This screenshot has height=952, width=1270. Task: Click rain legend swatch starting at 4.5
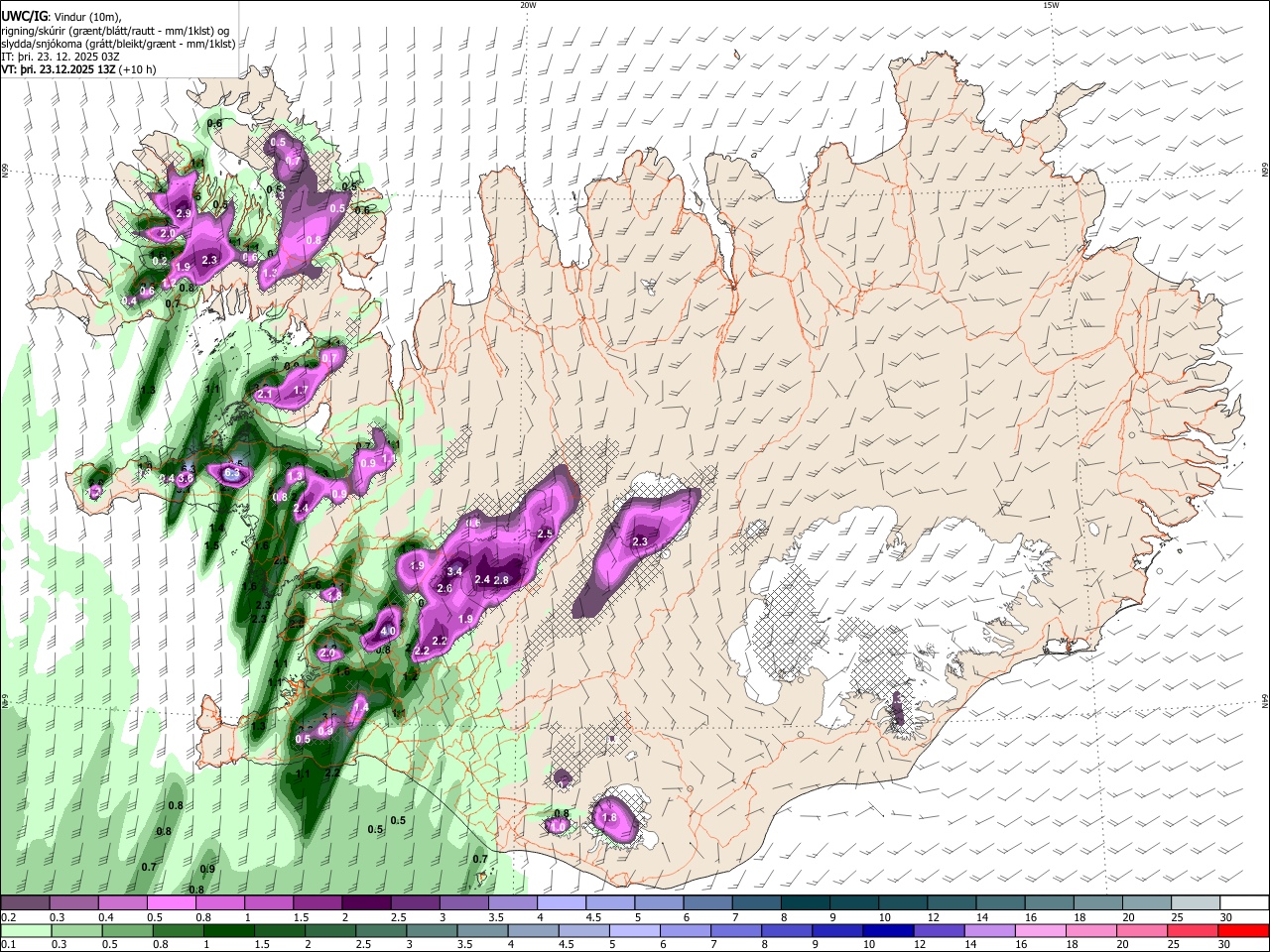(x=583, y=930)
